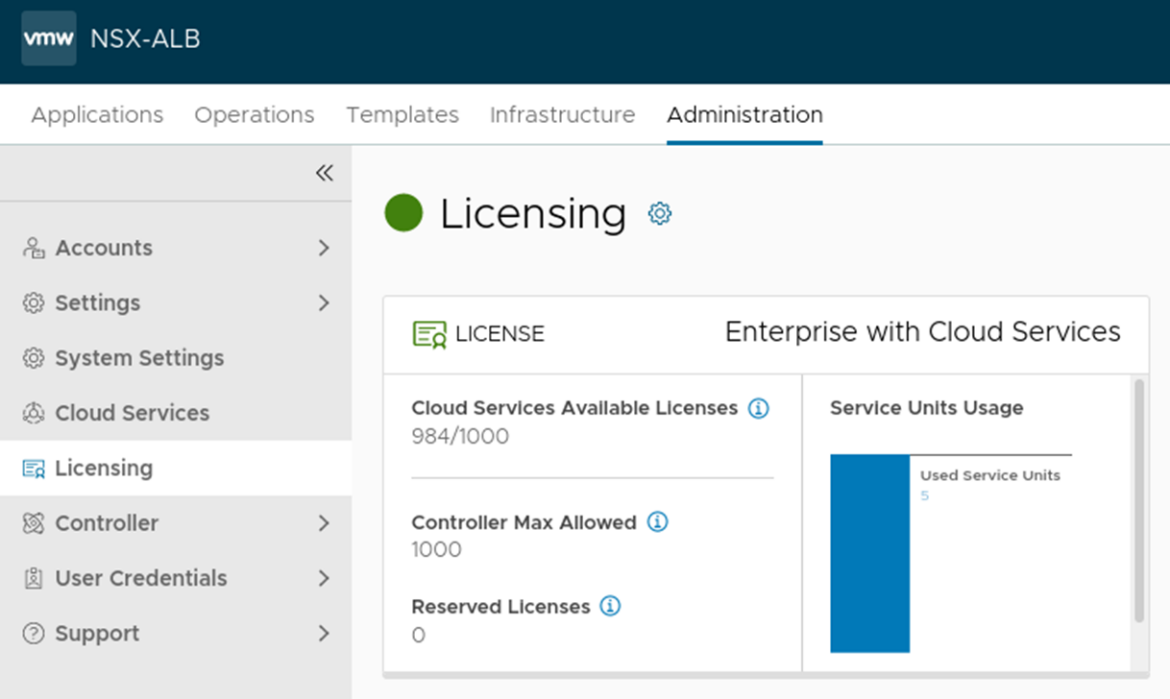This screenshot has height=699, width=1170.
Task: Expand the Controller submenu arrow
Action: (x=324, y=523)
